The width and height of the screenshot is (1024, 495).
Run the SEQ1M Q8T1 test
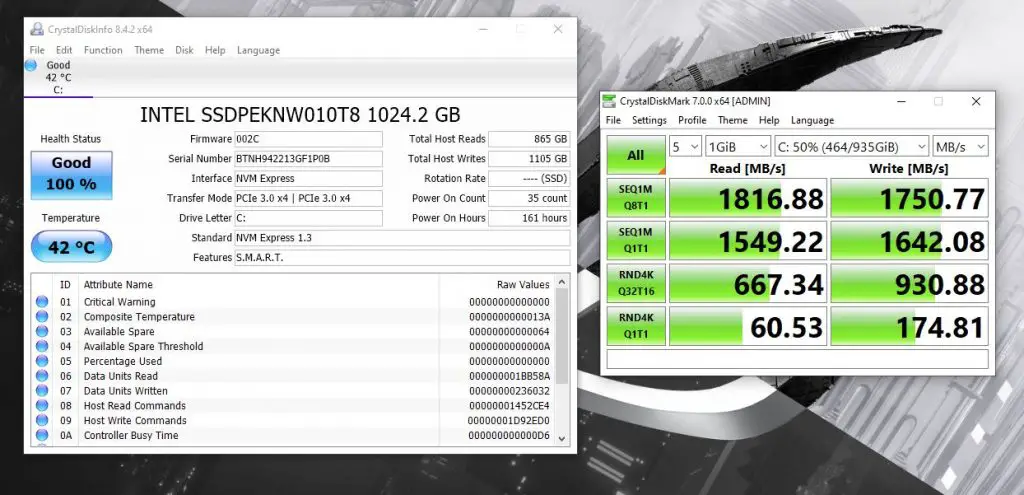tap(636, 198)
